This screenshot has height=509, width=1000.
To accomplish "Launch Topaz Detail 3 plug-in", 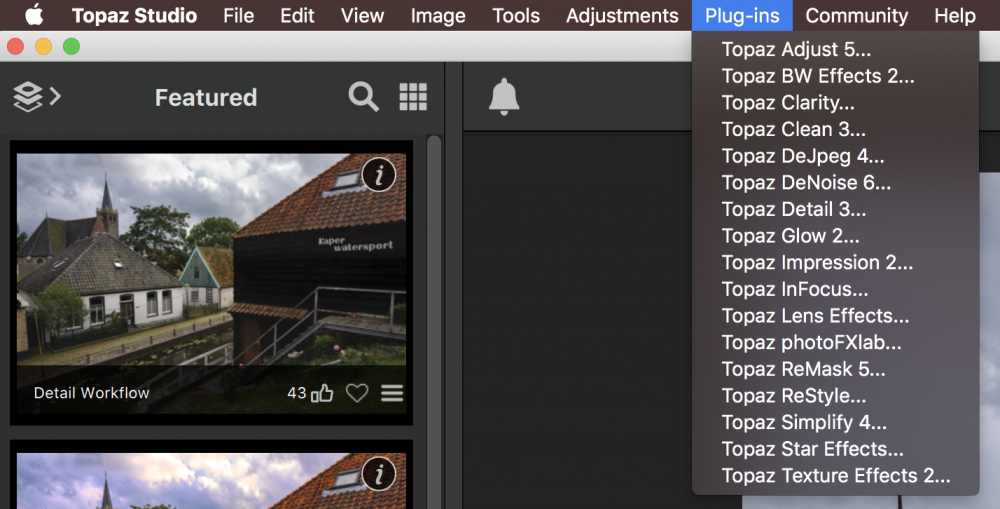I will 835,209.
